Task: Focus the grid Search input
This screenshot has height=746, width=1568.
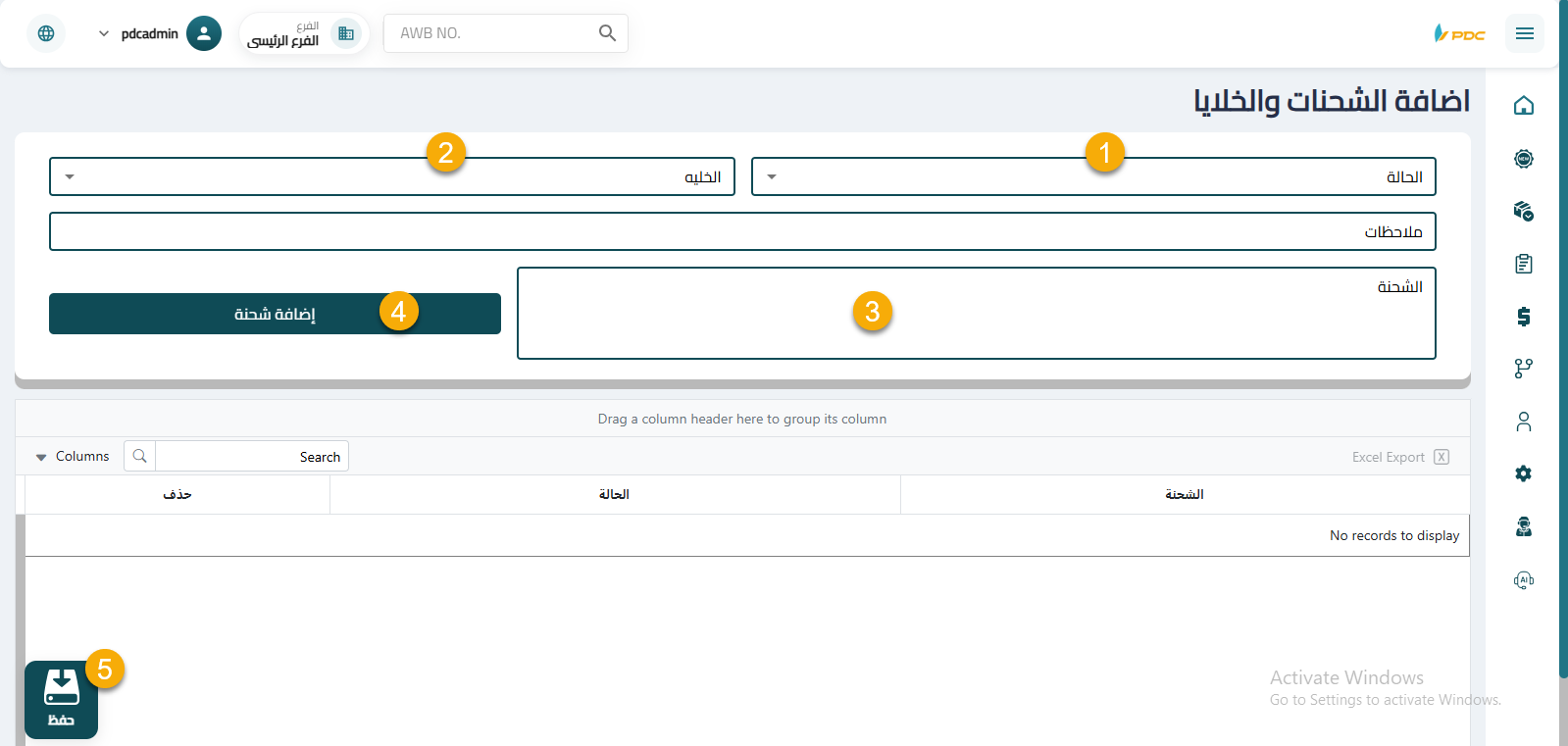Action: point(251,456)
